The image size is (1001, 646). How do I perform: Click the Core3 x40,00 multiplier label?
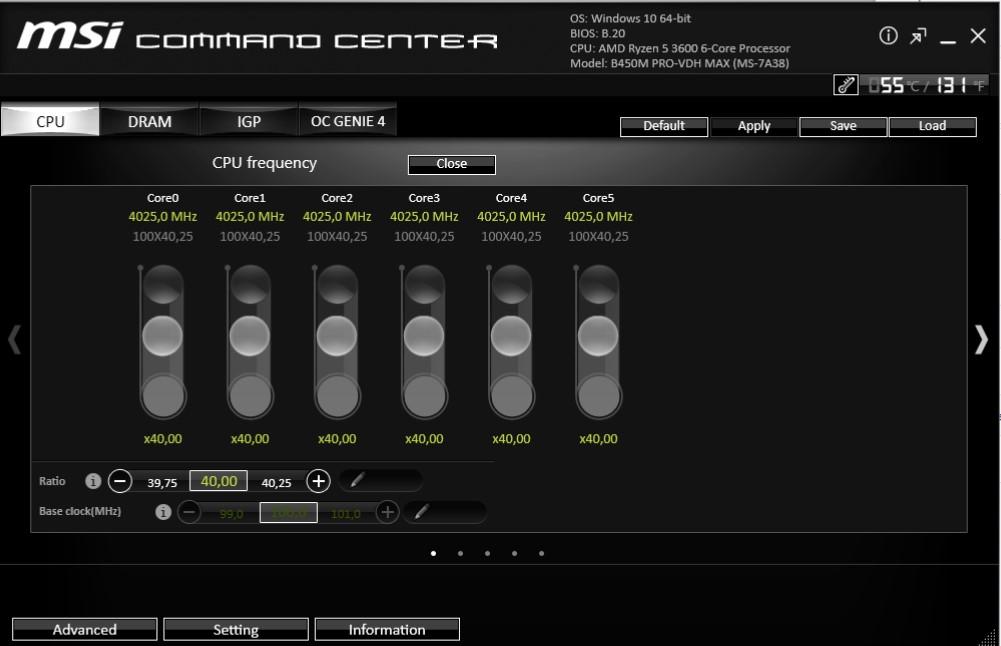424,439
